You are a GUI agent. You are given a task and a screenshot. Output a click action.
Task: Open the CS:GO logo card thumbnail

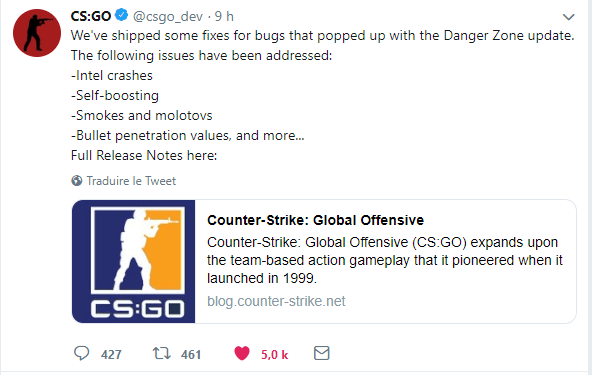pyautogui.click(x=134, y=261)
